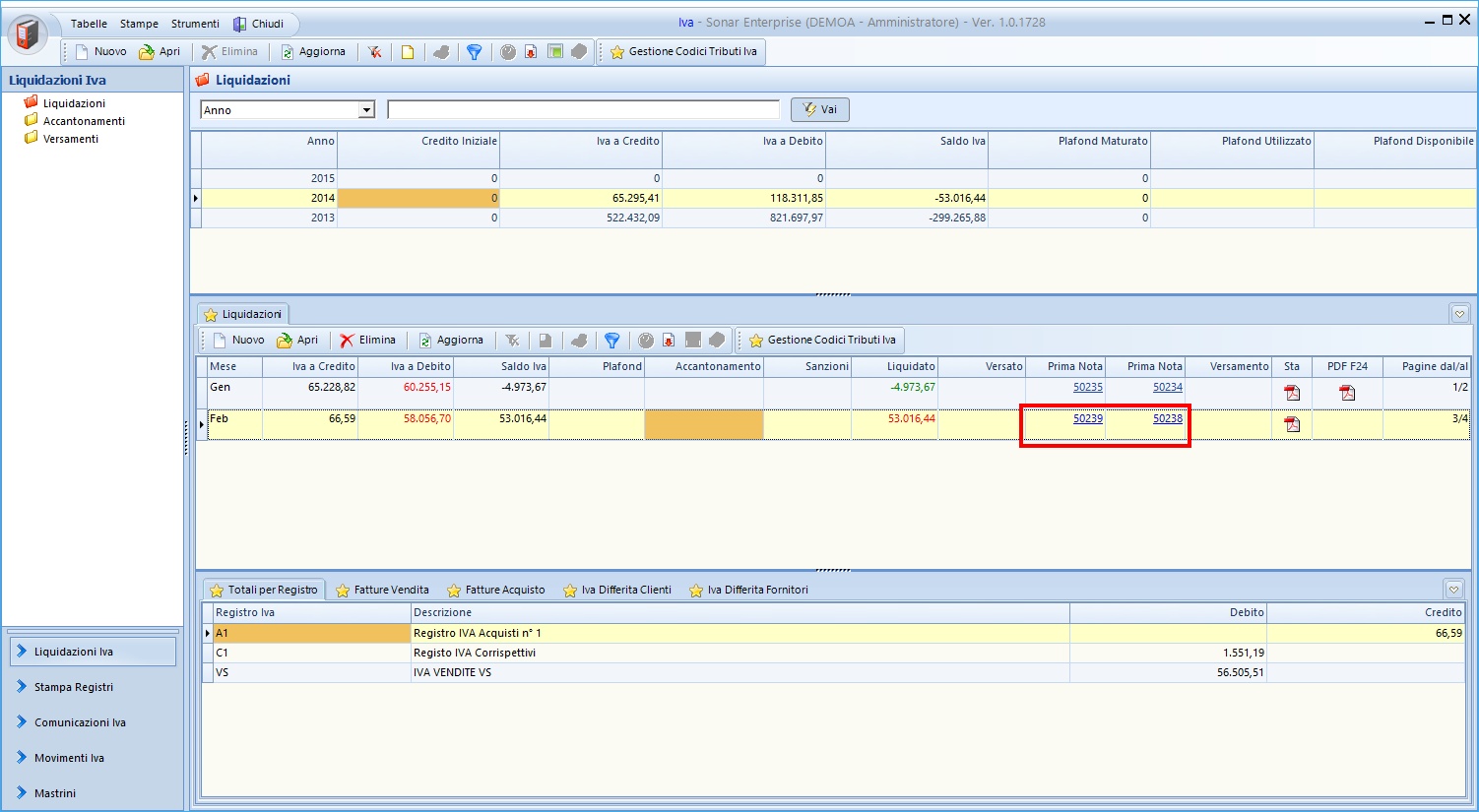Open the PDF F24 icon for Gen row
This screenshot has width=1479, height=812.
pos(1347,393)
